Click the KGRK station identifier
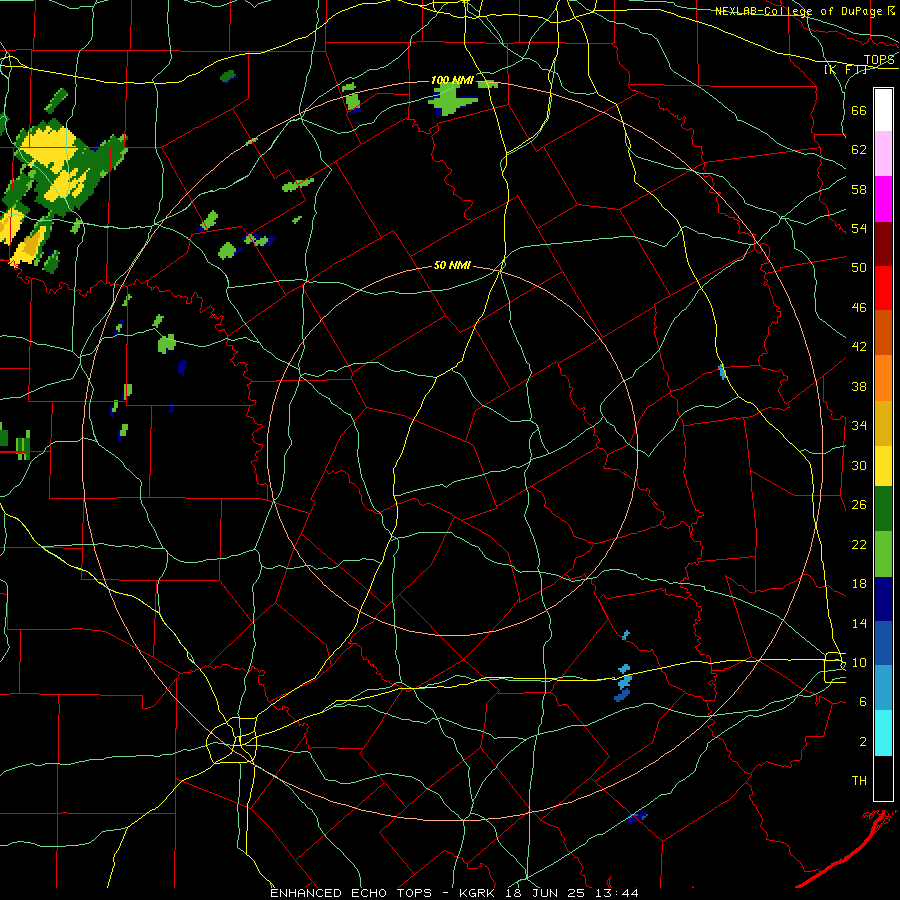The image size is (900, 900). click(479, 893)
